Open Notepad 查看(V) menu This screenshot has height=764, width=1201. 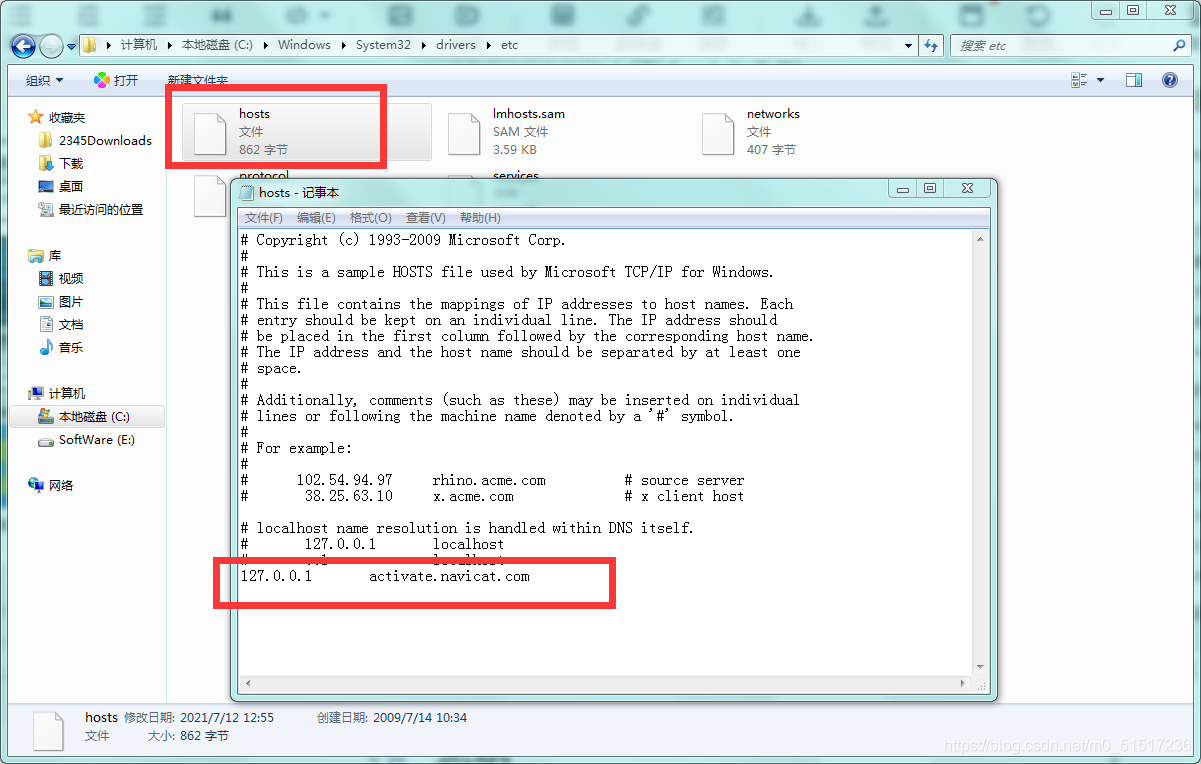tap(425, 217)
